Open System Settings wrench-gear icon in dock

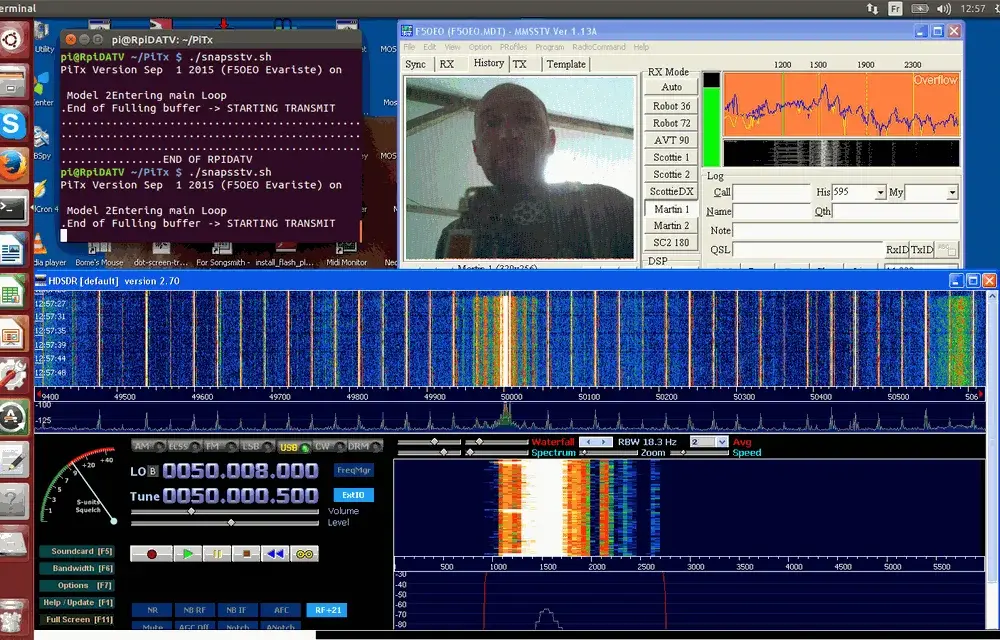click(13, 376)
